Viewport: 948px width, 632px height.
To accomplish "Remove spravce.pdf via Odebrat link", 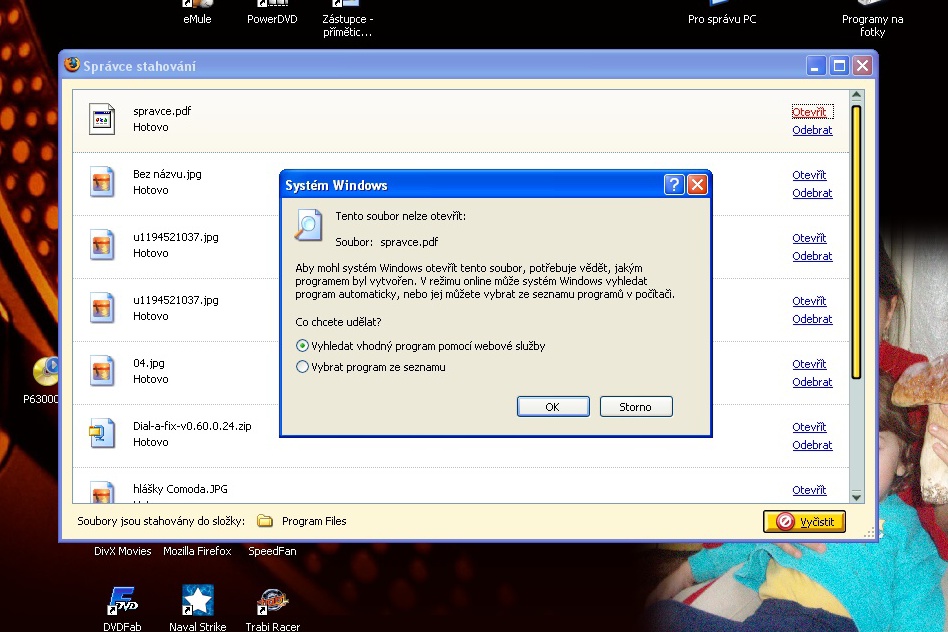I will [812, 130].
